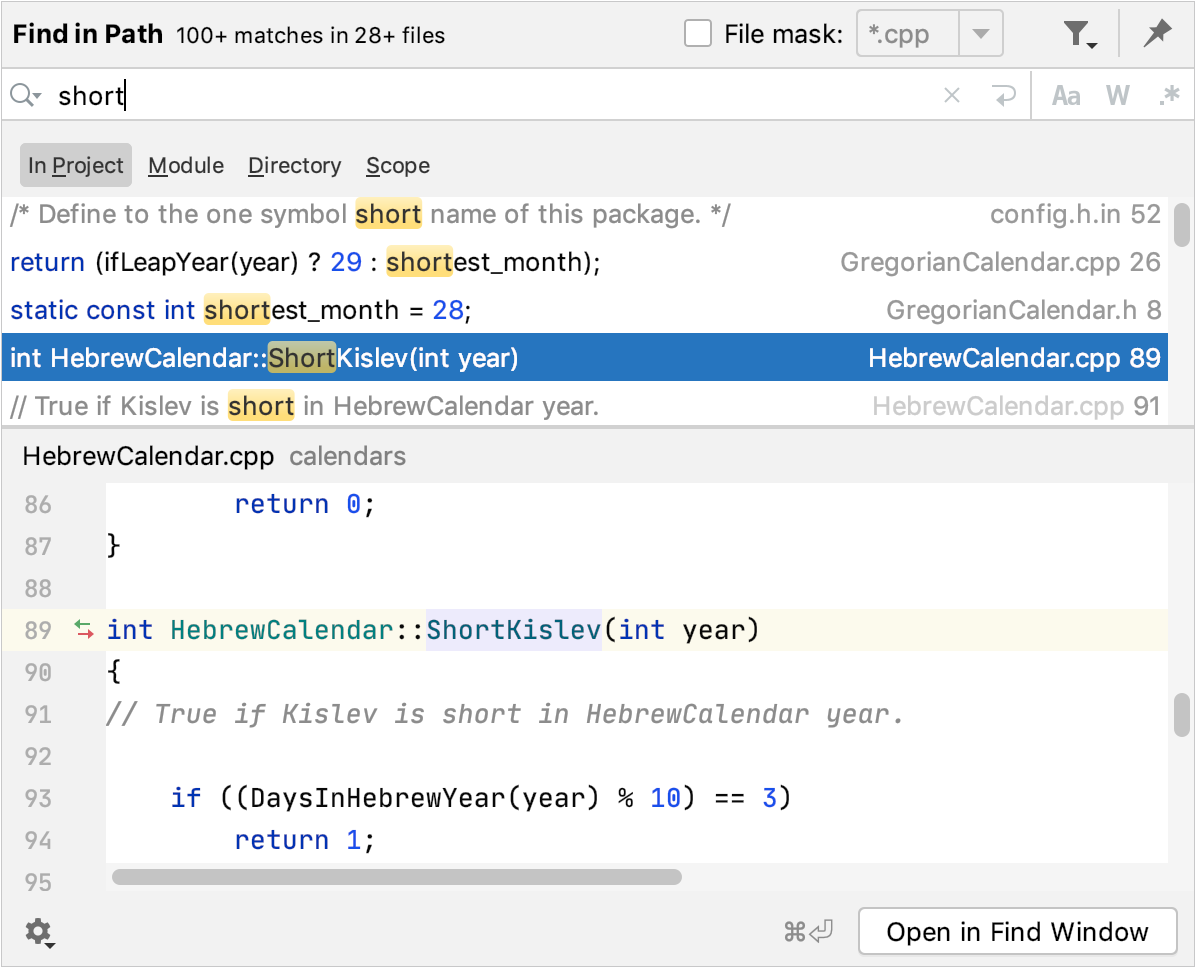
Task: Open the search filter options funnel icon
Action: pos(1077,33)
